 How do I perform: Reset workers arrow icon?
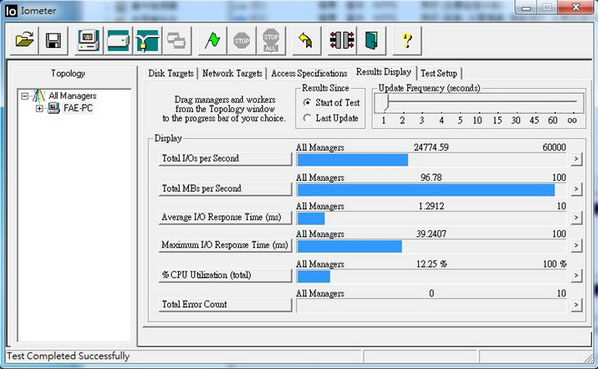[x=307, y=40]
